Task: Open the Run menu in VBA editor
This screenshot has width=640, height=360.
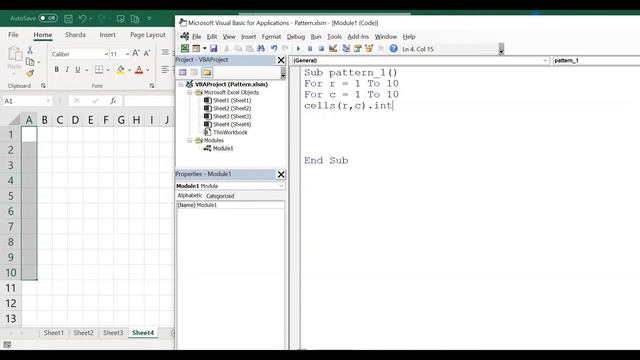Action: point(316,37)
